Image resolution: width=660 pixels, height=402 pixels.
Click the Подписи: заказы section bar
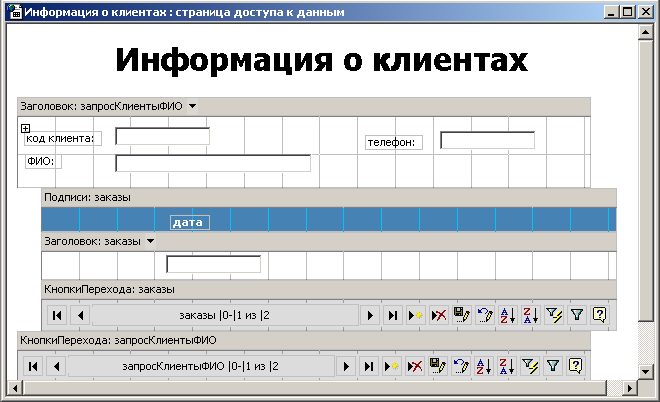329,197
